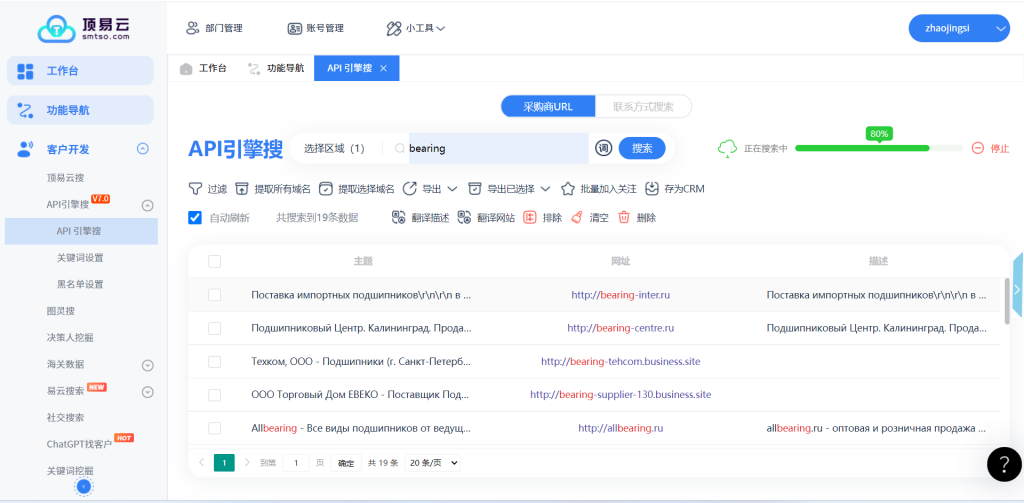Open the help question mark button
The height and width of the screenshot is (503, 1024).
(1003, 463)
